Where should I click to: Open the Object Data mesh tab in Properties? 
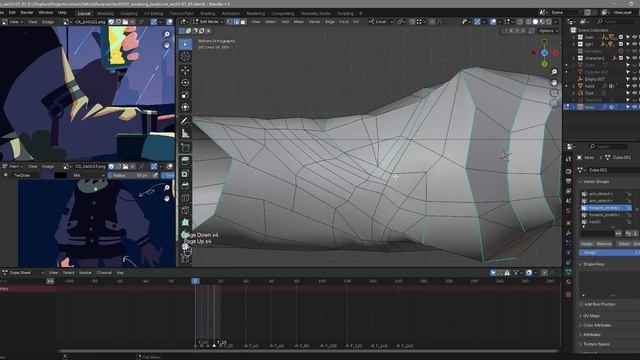click(x=568, y=271)
